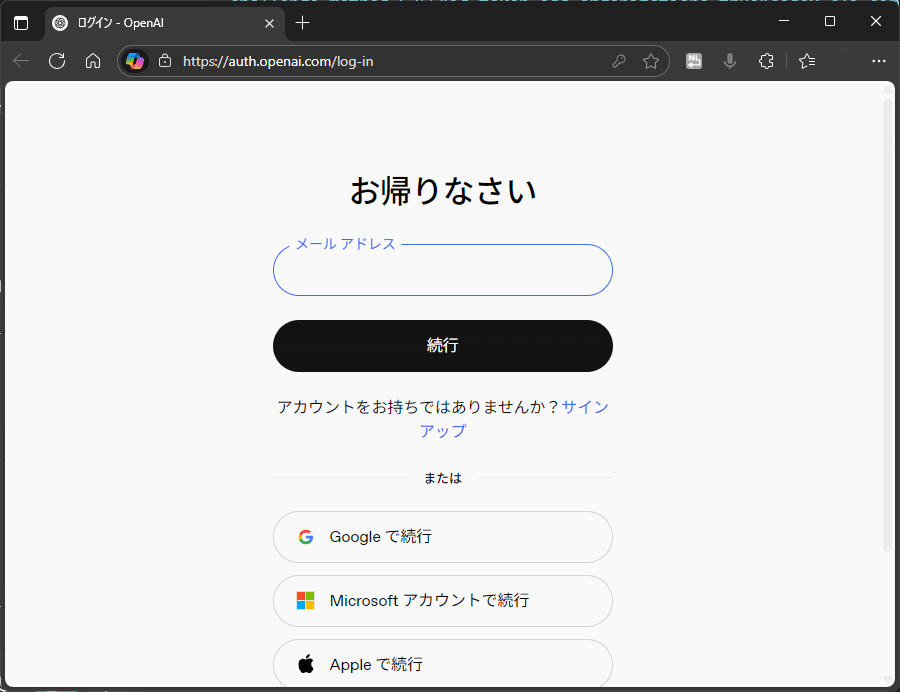Open the Extensions puzzle icon
900x692 pixels.
[766, 61]
